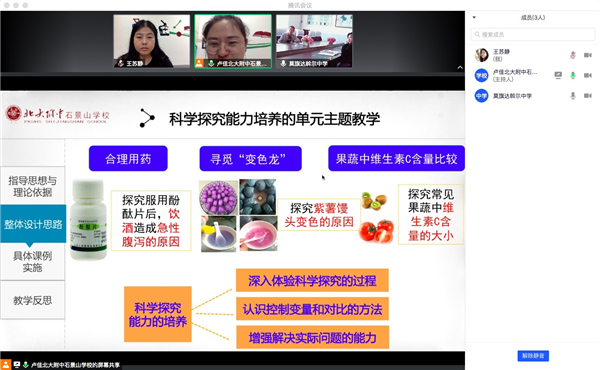Click the blue 寻觅"变色龙" button on slide

point(250,158)
